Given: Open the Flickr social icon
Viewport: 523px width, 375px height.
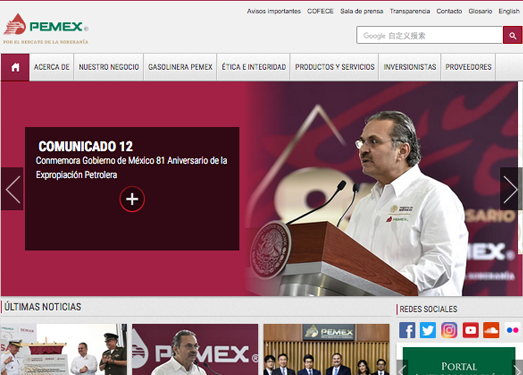Looking at the screenshot, I should (512, 330).
